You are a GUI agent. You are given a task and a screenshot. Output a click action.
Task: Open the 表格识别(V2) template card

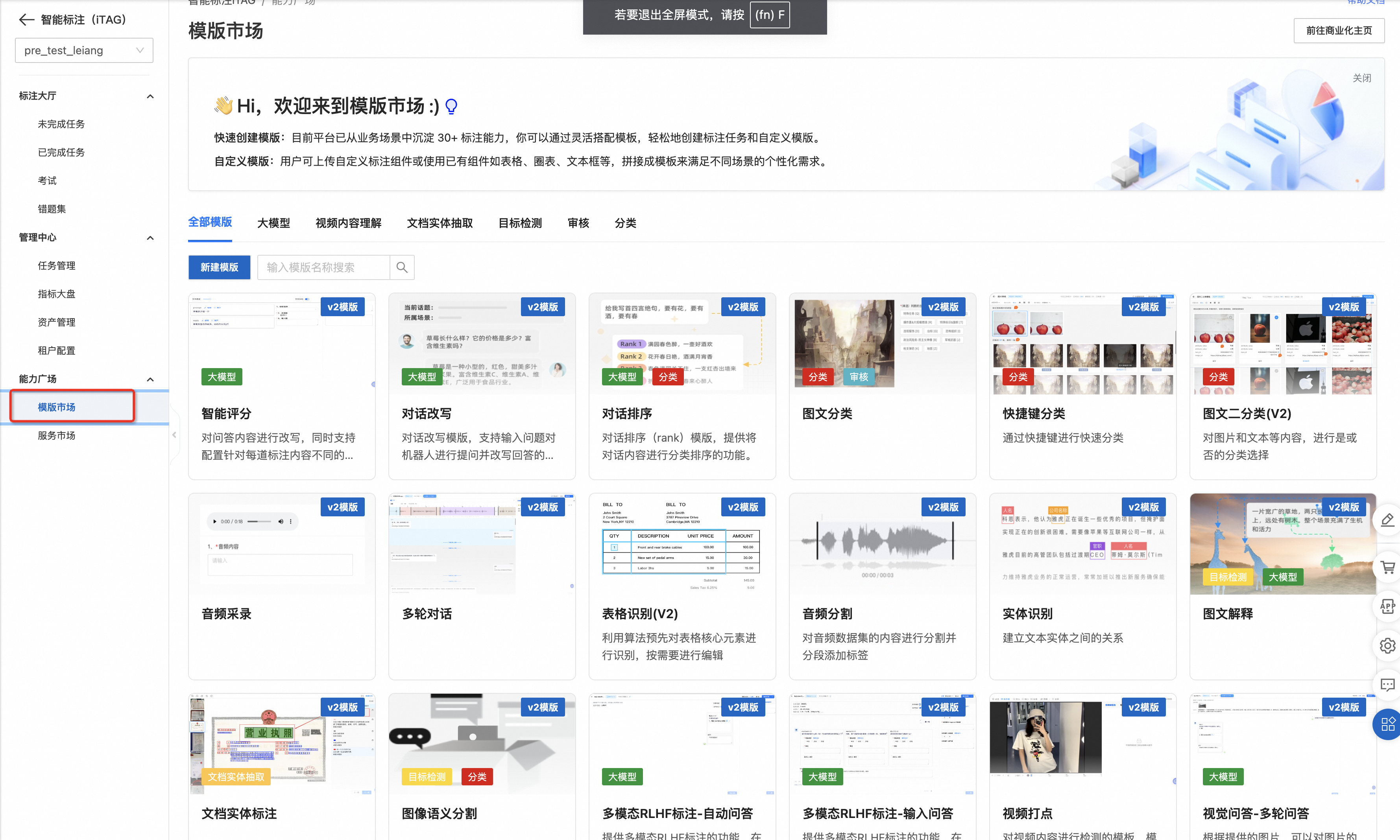tap(682, 586)
